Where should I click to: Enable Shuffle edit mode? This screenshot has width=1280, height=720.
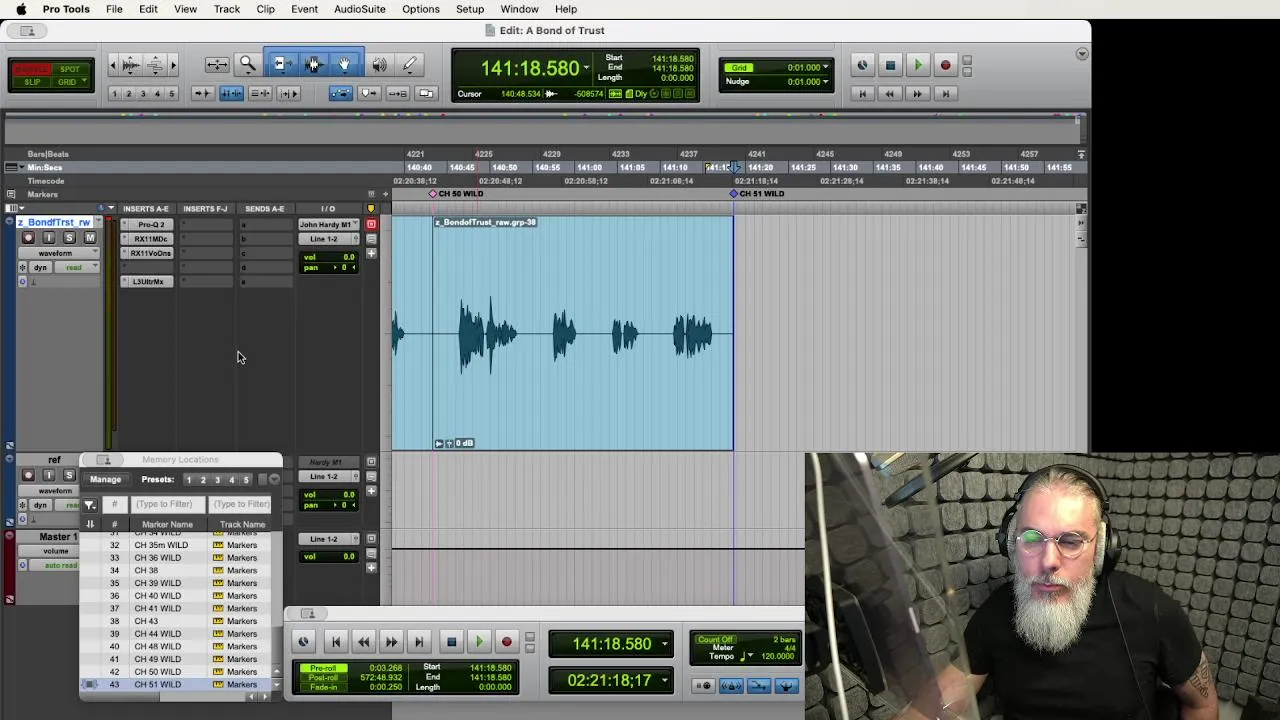pyautogui.click(x=33, y=69)
